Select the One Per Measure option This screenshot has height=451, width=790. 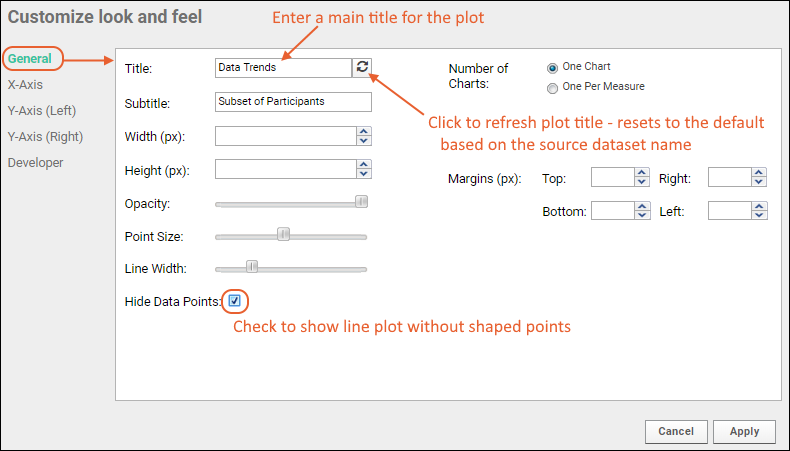(553, 87)
